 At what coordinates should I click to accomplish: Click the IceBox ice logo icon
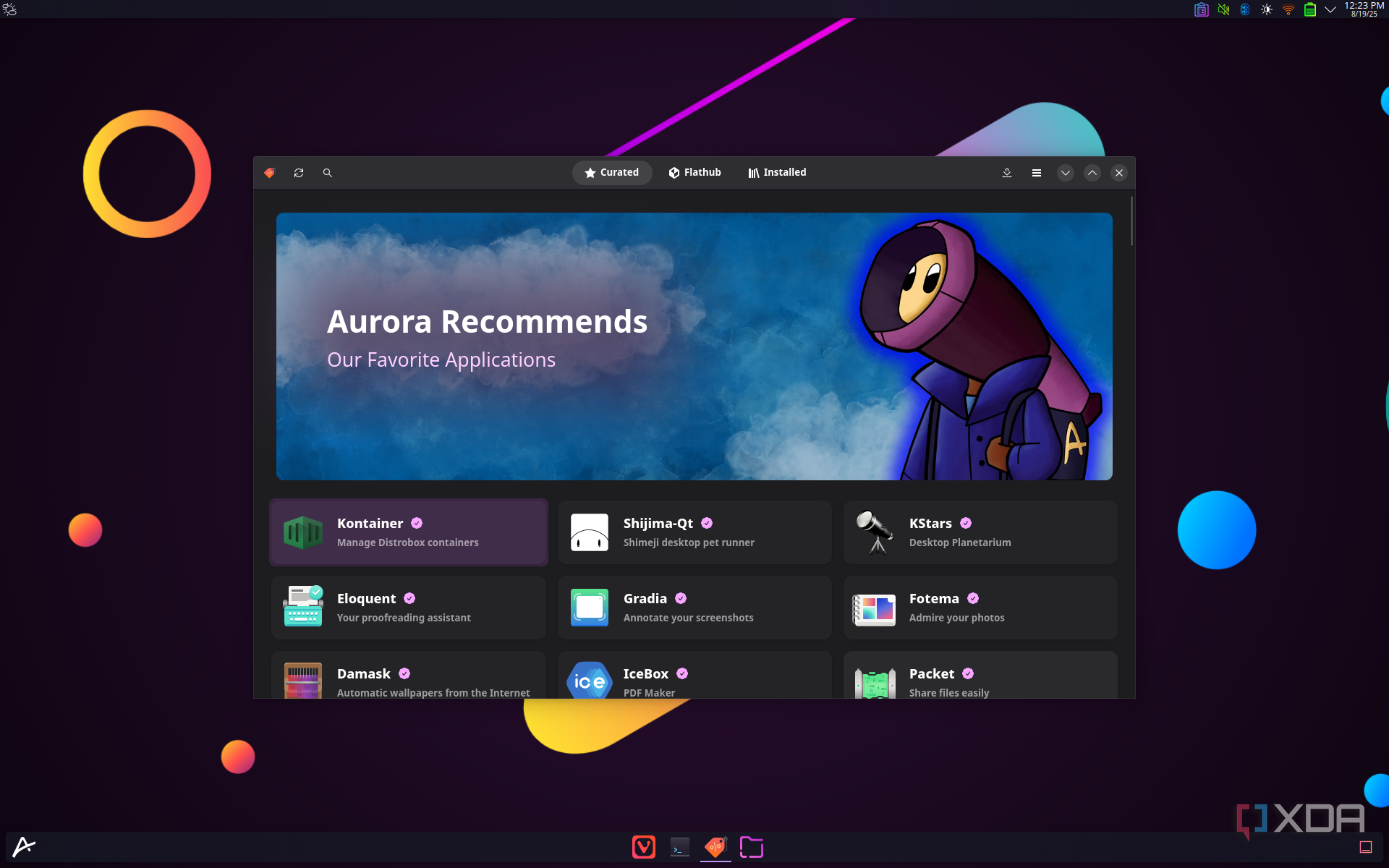[590, 681]
